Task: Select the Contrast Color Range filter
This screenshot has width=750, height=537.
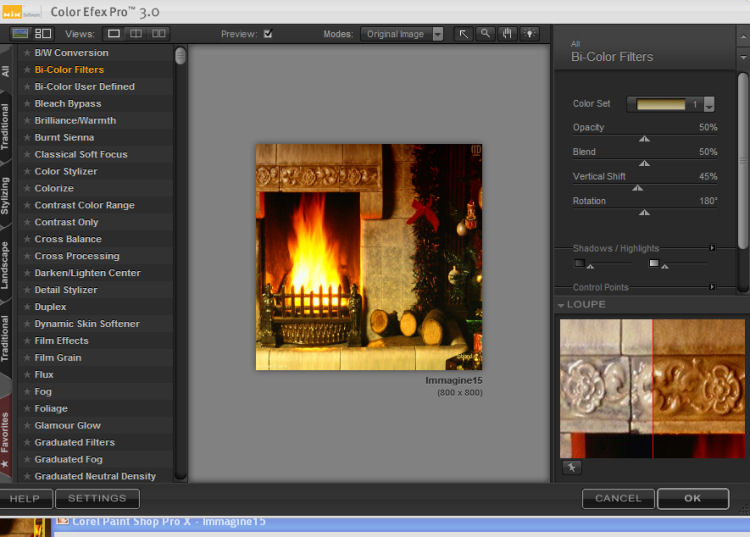Action: click(84, 205)
